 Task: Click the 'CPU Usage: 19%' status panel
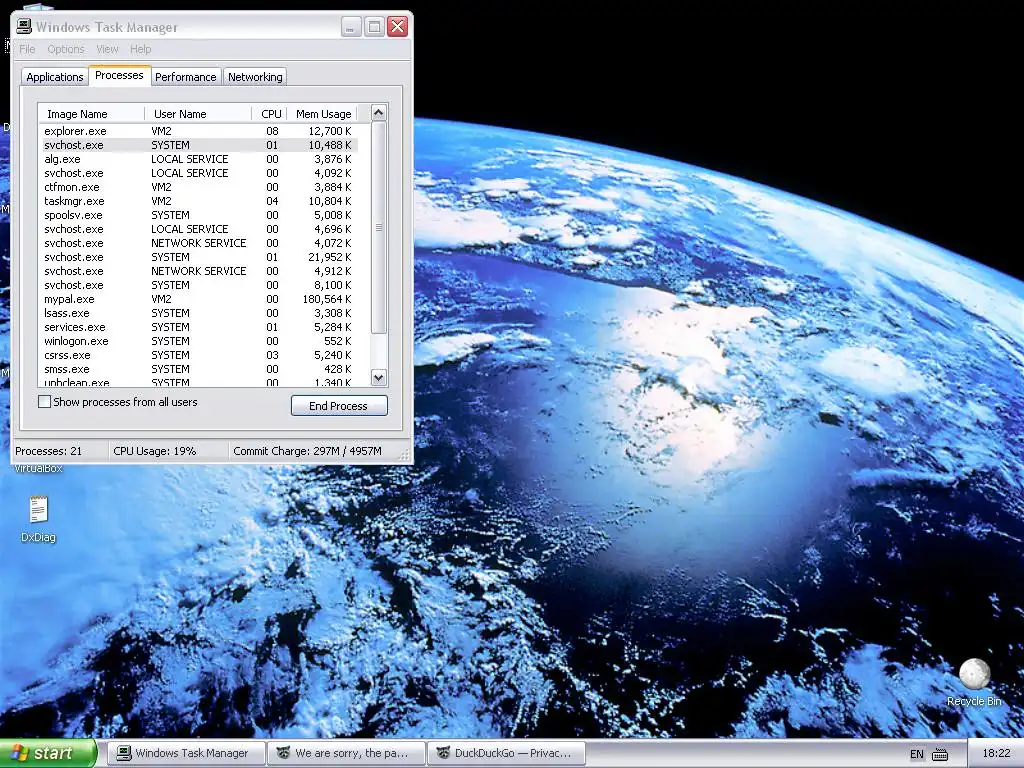click(x=168, y=451)
